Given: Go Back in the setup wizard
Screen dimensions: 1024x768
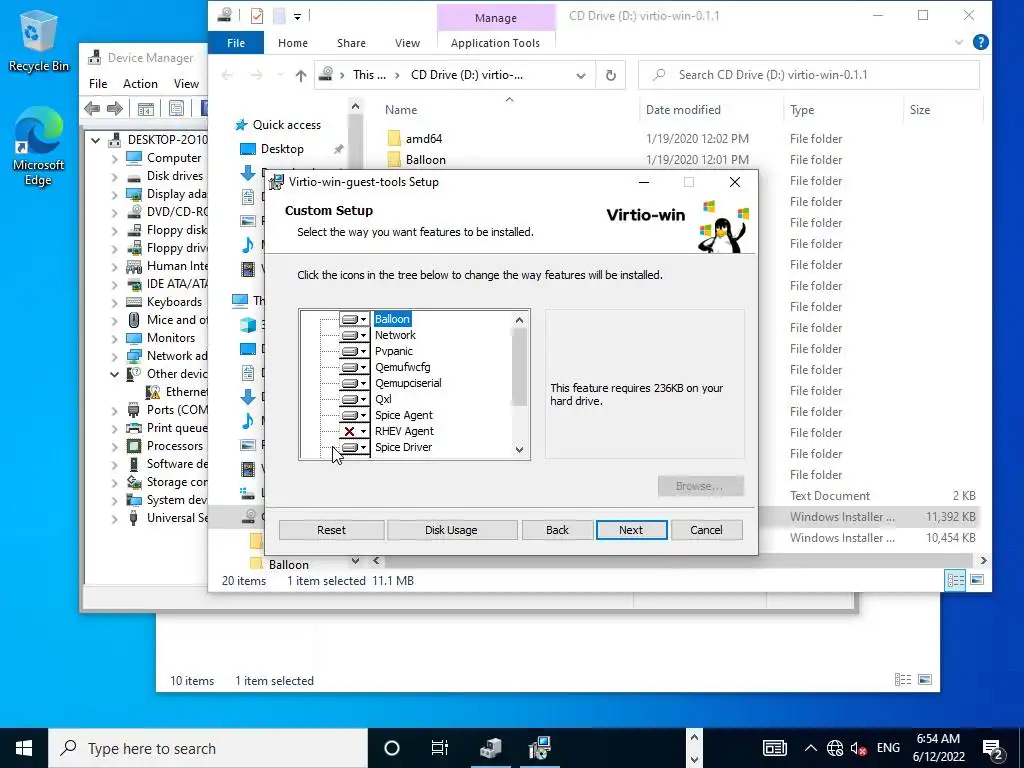Looking at the screenshot, I should coord(557,530).
